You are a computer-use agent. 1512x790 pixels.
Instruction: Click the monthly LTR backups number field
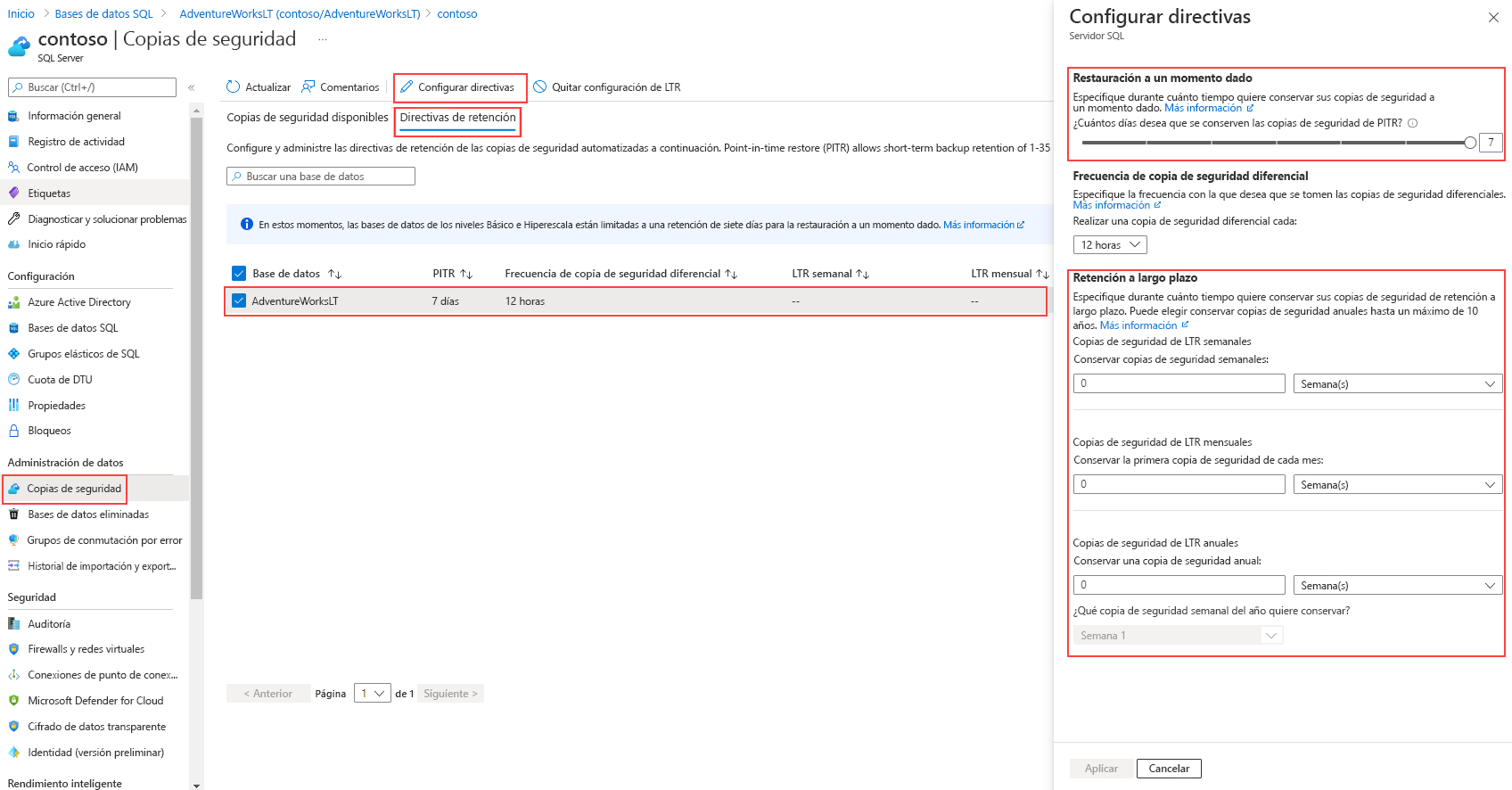click(x=1179, y=484)
